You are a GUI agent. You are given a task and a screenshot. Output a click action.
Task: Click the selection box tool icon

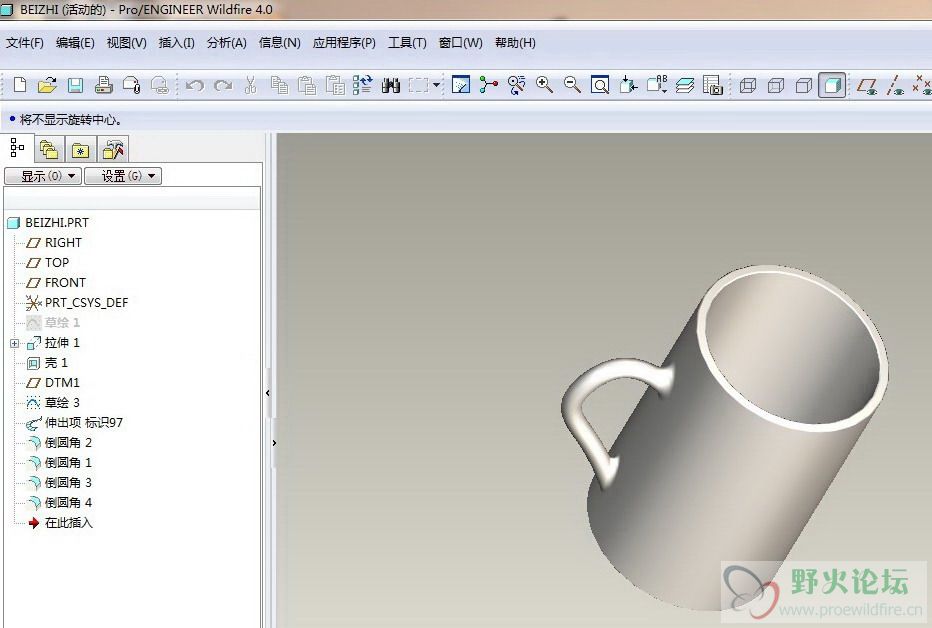[418, 85]
